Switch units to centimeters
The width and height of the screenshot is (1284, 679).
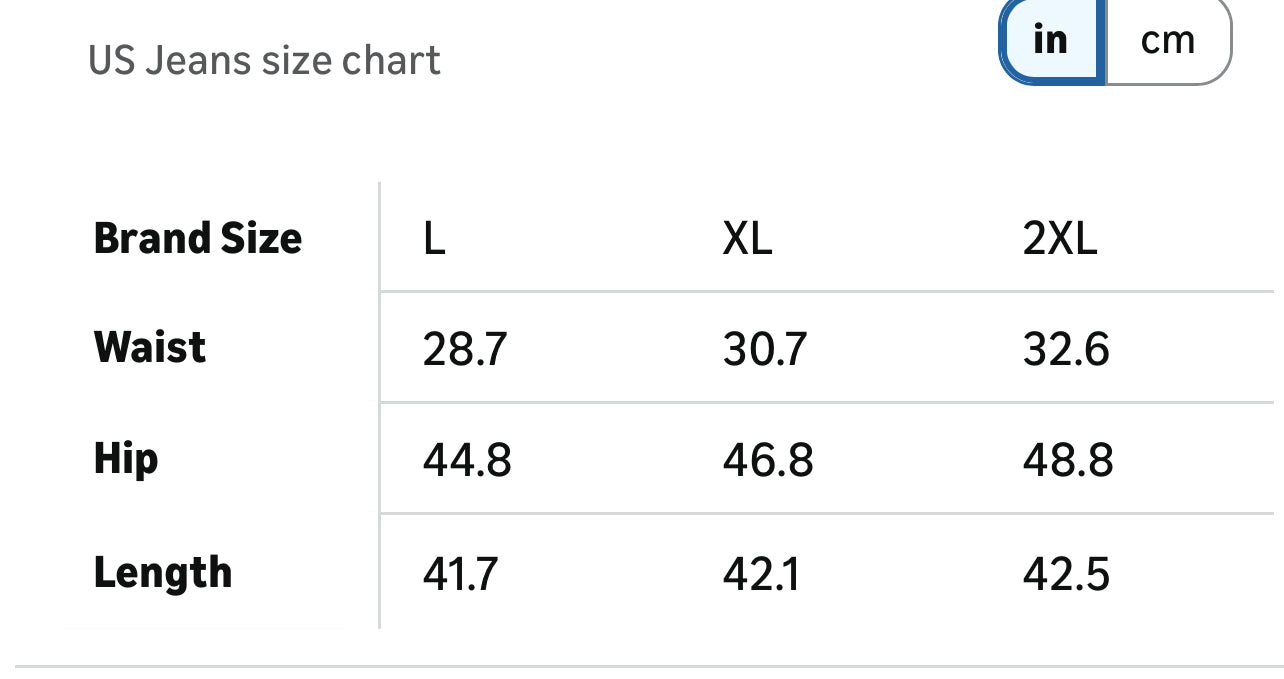click(x=1167, y=40)
